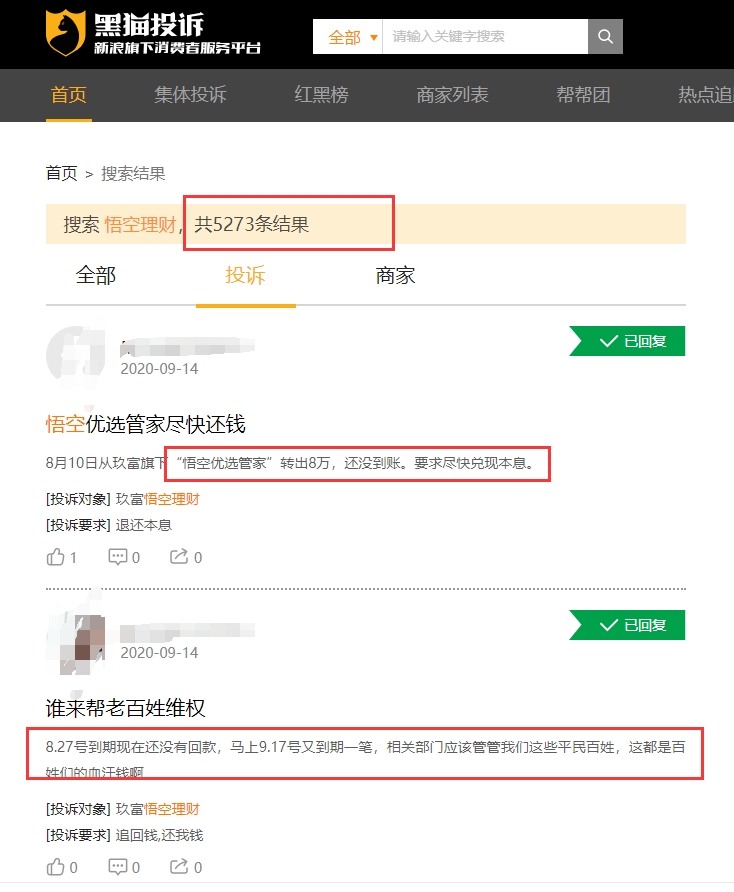Click the magnifier search button

(605, 36)
